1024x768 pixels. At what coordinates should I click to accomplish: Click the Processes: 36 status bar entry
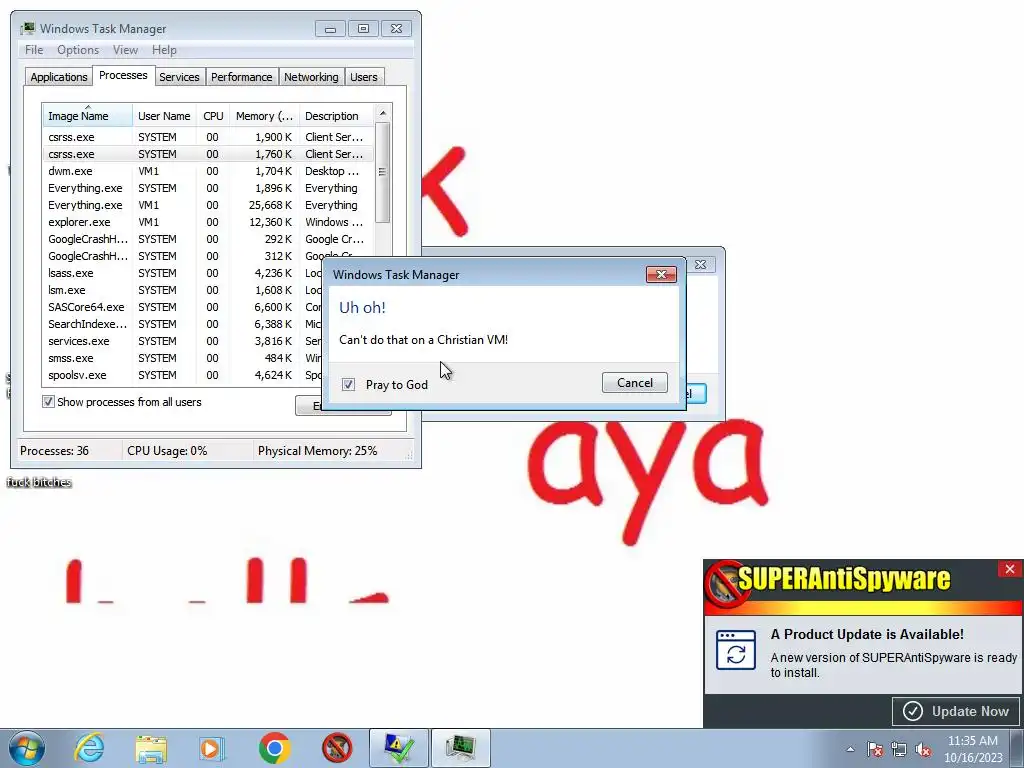tap(55, 451)
